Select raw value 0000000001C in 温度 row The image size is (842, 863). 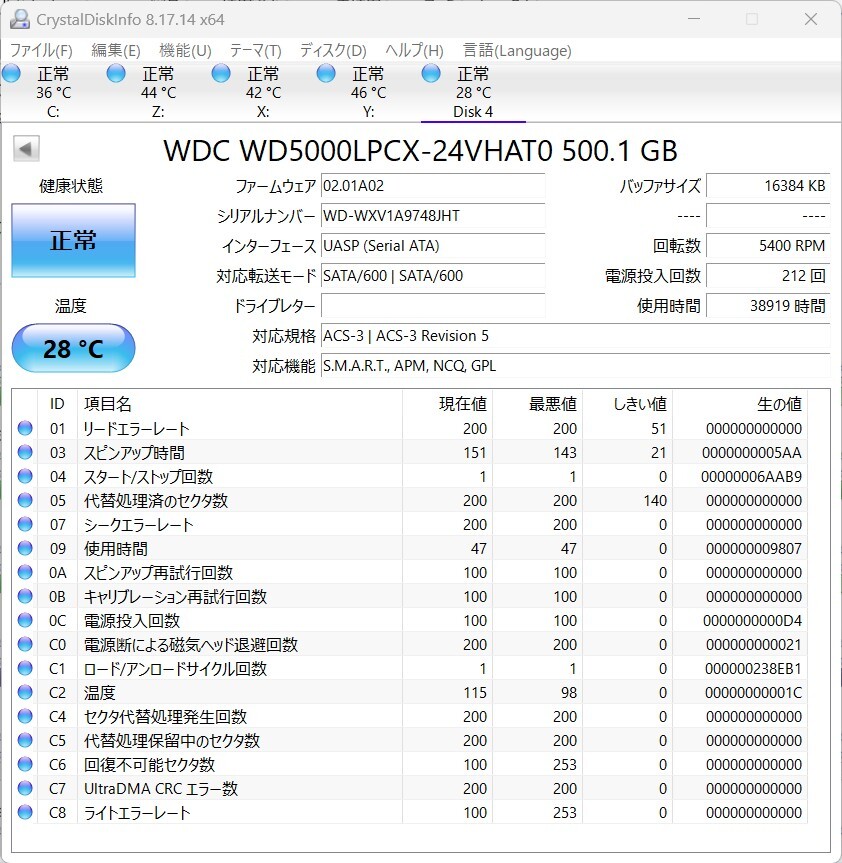(x=753, y=692)
